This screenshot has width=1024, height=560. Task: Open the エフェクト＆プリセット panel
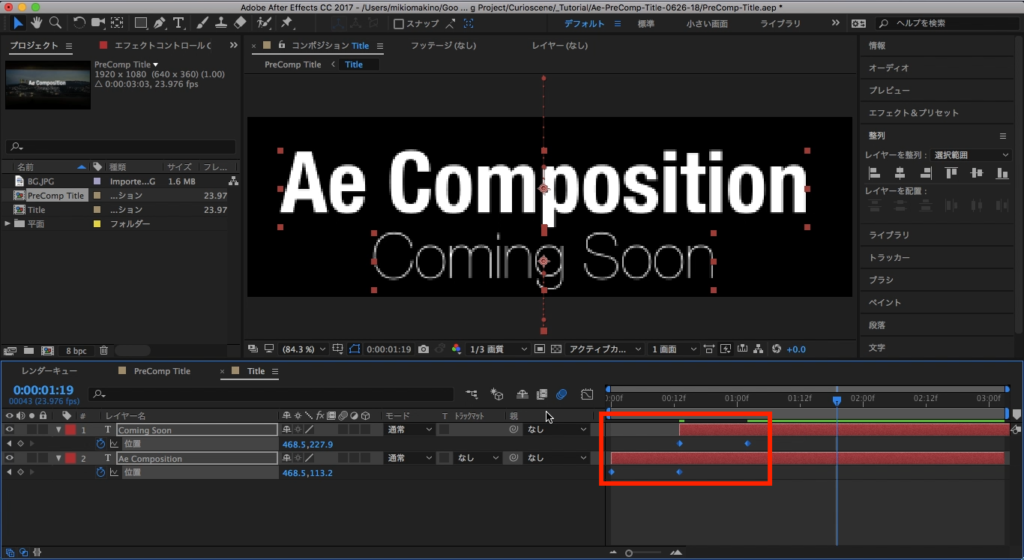click(x=914, y=113)
